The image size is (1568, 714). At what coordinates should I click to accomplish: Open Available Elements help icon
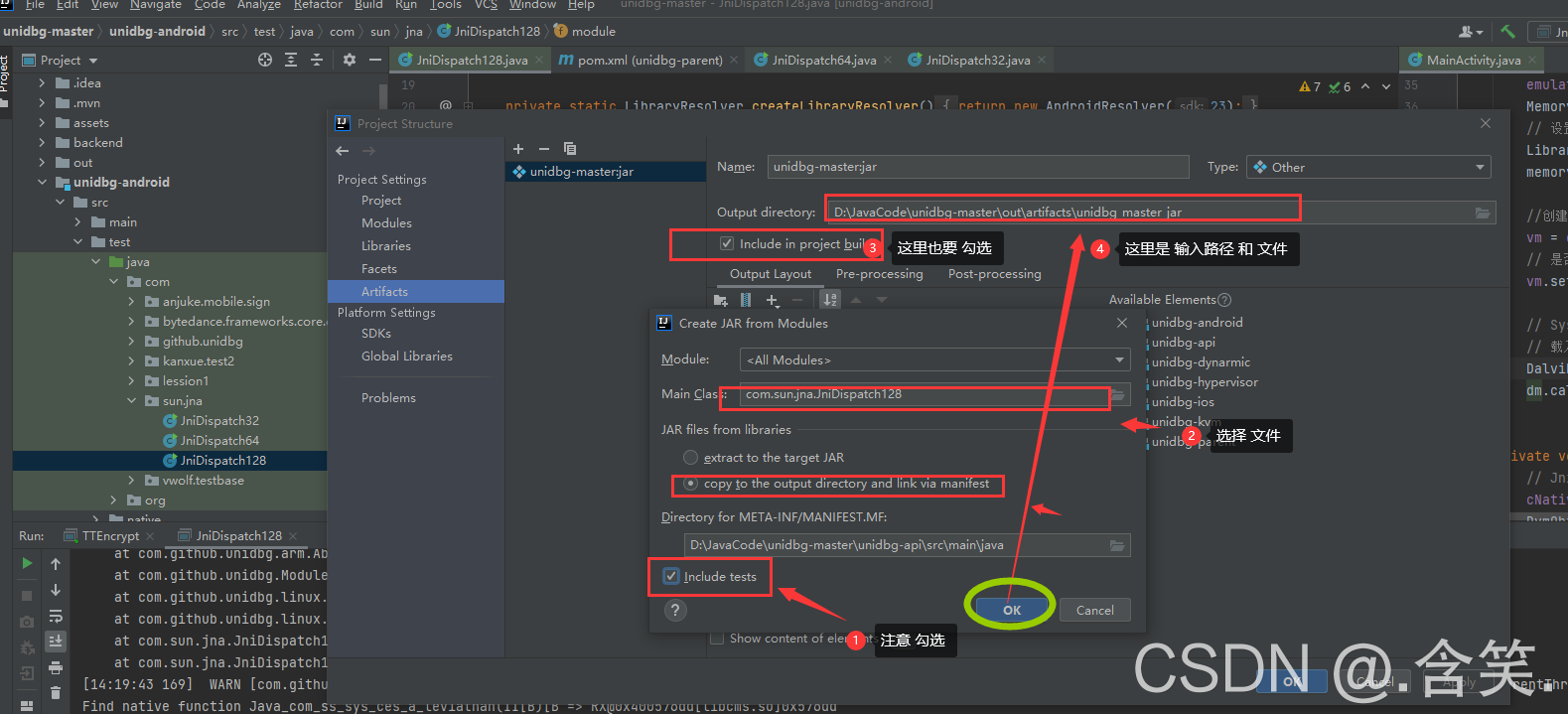(1224, 300)
